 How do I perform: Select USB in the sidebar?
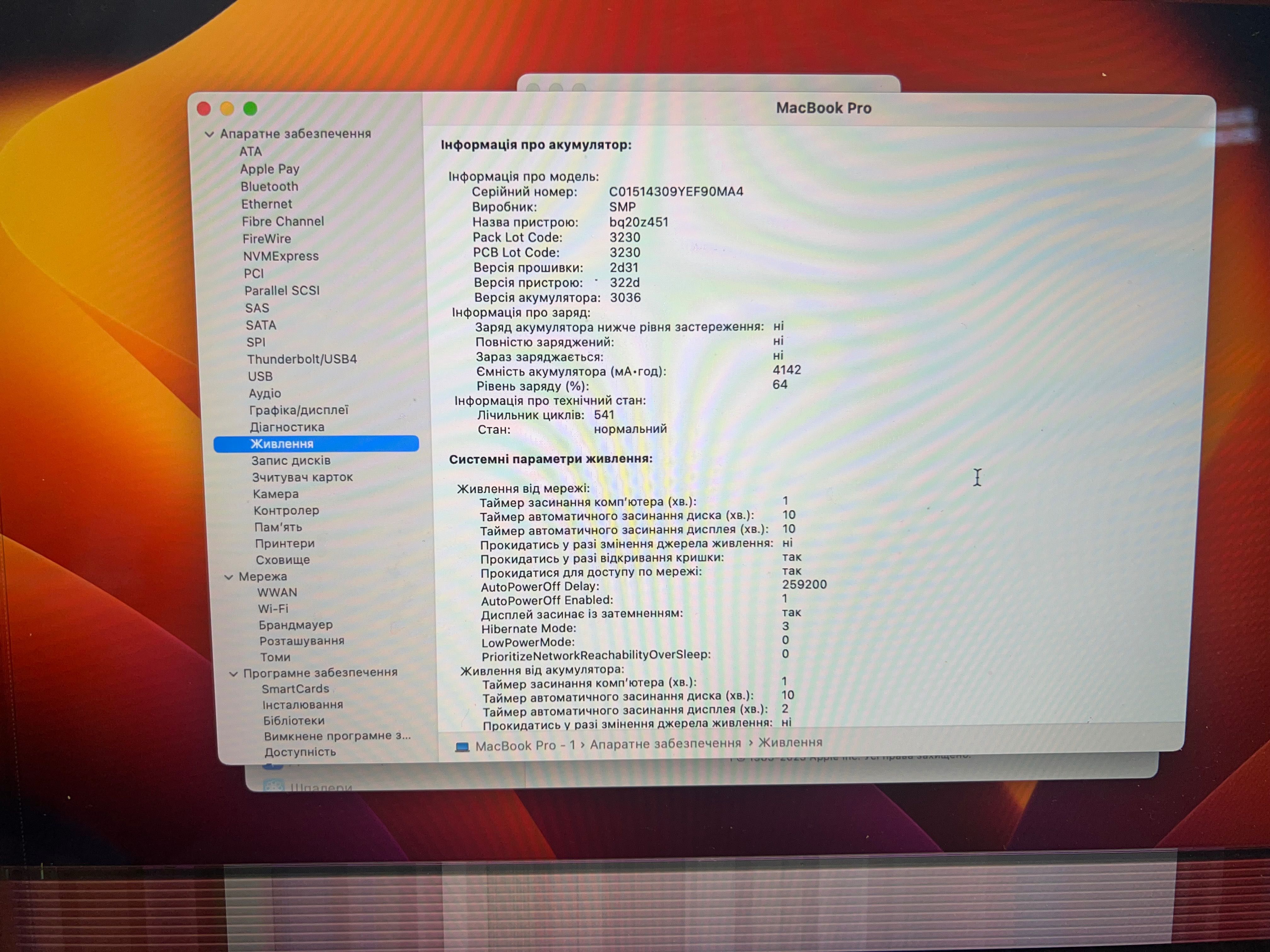pyautogui.click(x=260, y=377)
